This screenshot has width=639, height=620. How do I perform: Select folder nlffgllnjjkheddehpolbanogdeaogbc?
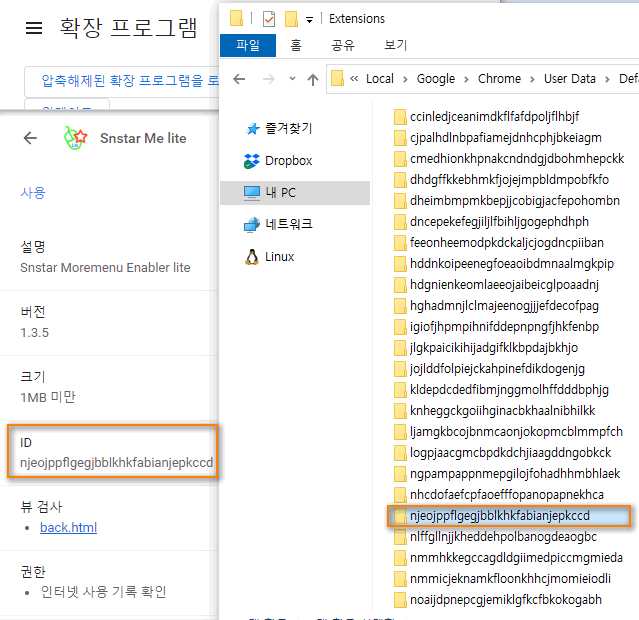click(x=496, y=537)
